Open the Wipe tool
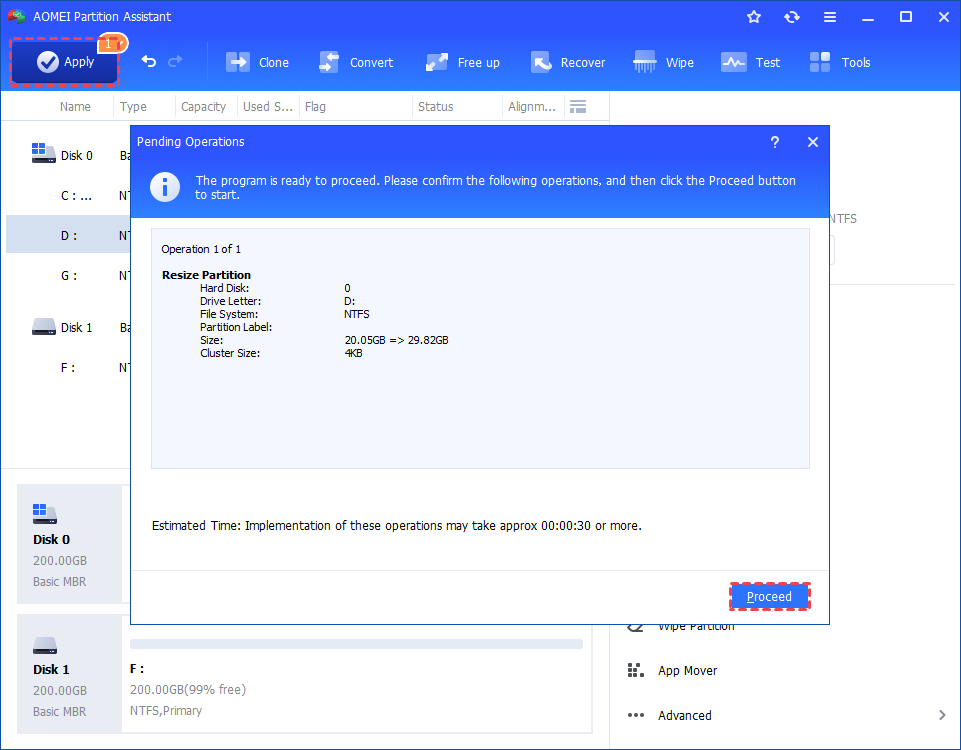 [x=663, y=62]
